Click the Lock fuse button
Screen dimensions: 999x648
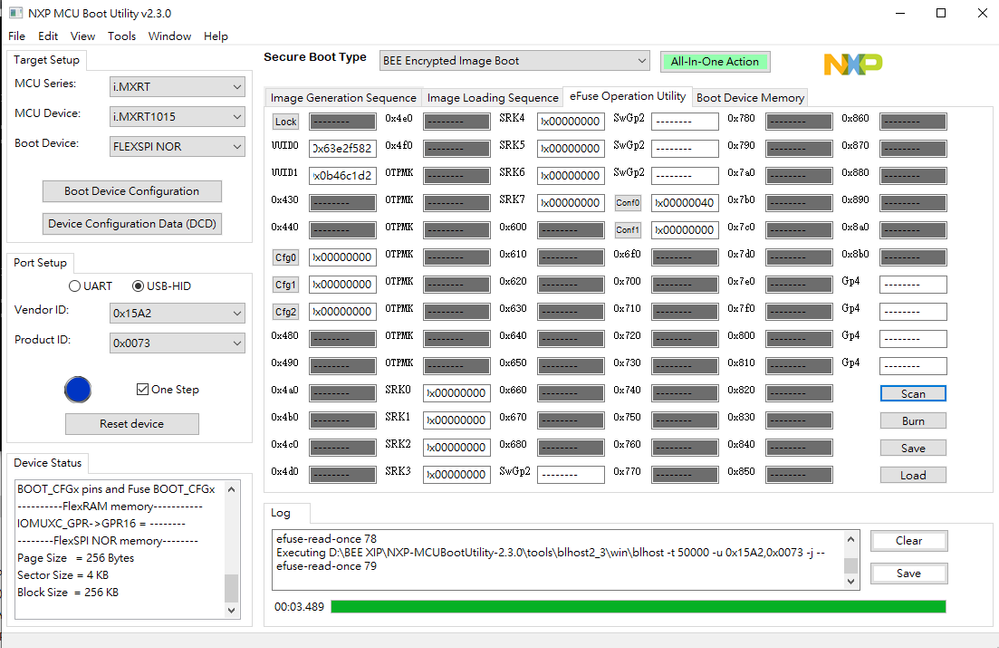click(x=285, y=122)
